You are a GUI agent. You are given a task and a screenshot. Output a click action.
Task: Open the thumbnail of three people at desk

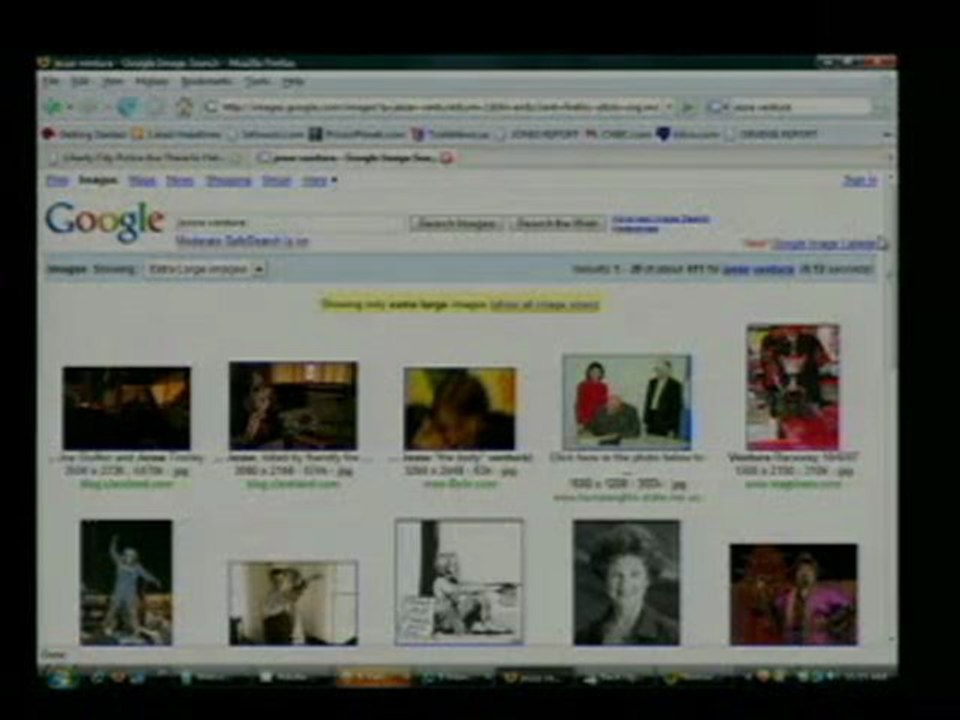click(627, 402)
